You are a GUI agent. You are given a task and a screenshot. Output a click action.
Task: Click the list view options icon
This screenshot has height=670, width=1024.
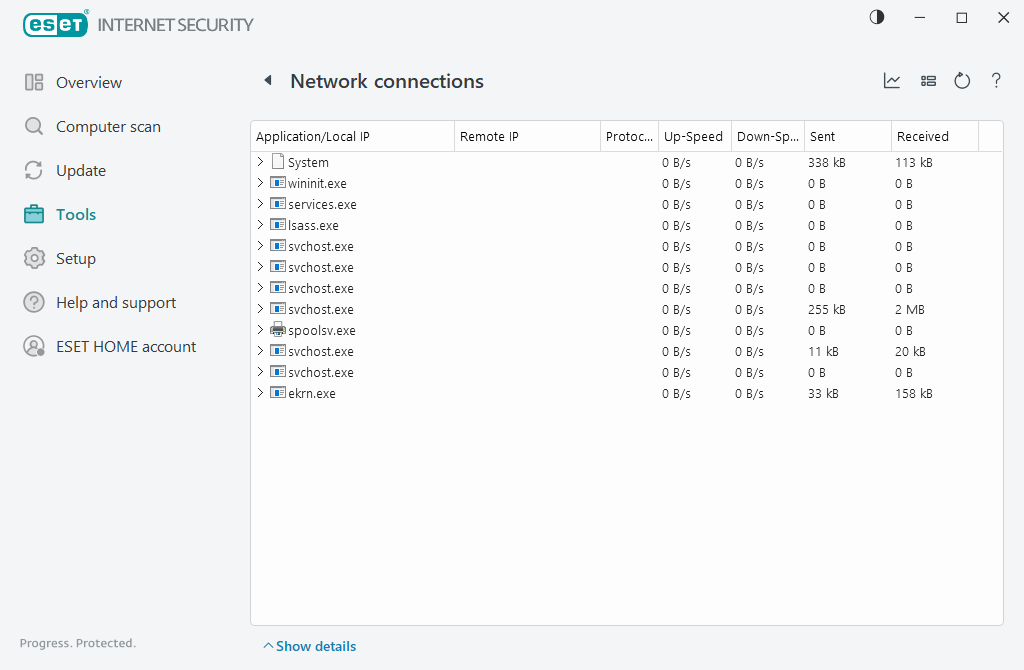(x=928, y=81)
